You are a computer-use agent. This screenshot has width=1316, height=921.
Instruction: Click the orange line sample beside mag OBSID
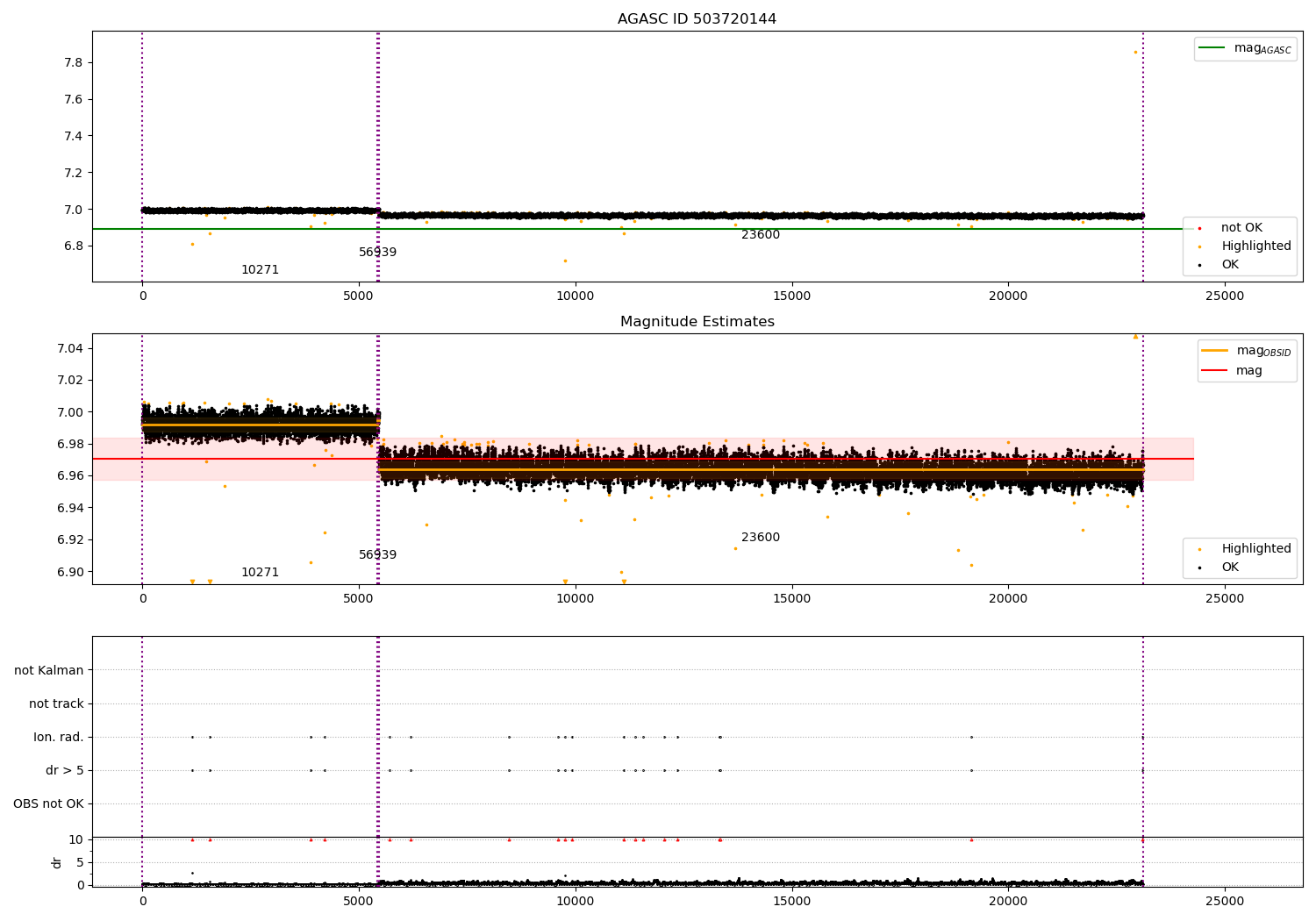1214,351
